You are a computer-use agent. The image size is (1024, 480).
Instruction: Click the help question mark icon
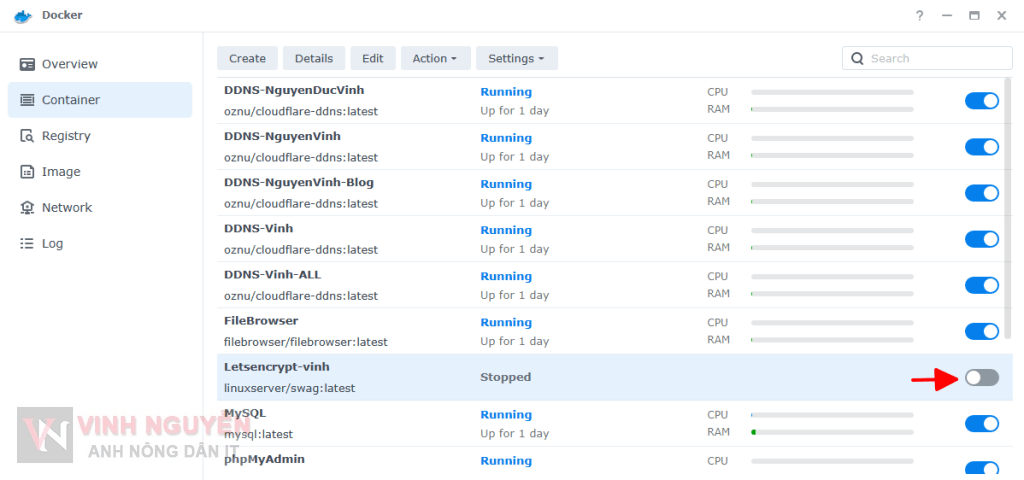tap(919, 16)
